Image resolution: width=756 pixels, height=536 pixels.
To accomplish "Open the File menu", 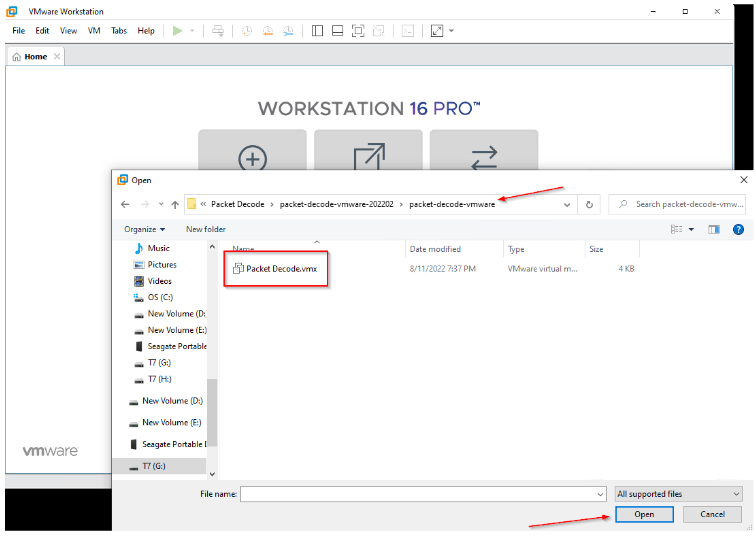I will 18,31.
